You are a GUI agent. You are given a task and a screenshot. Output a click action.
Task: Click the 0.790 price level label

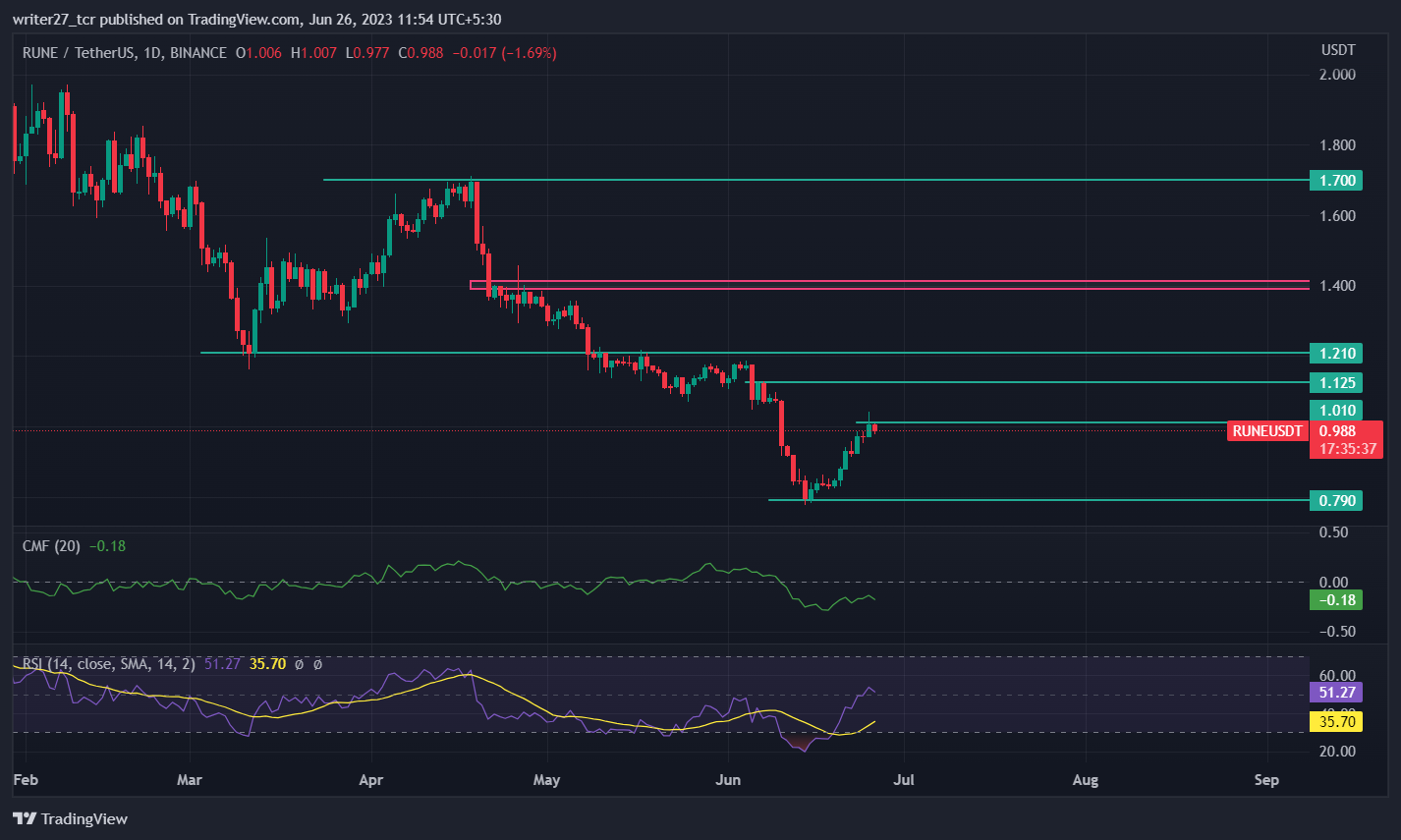(1336, 500)
